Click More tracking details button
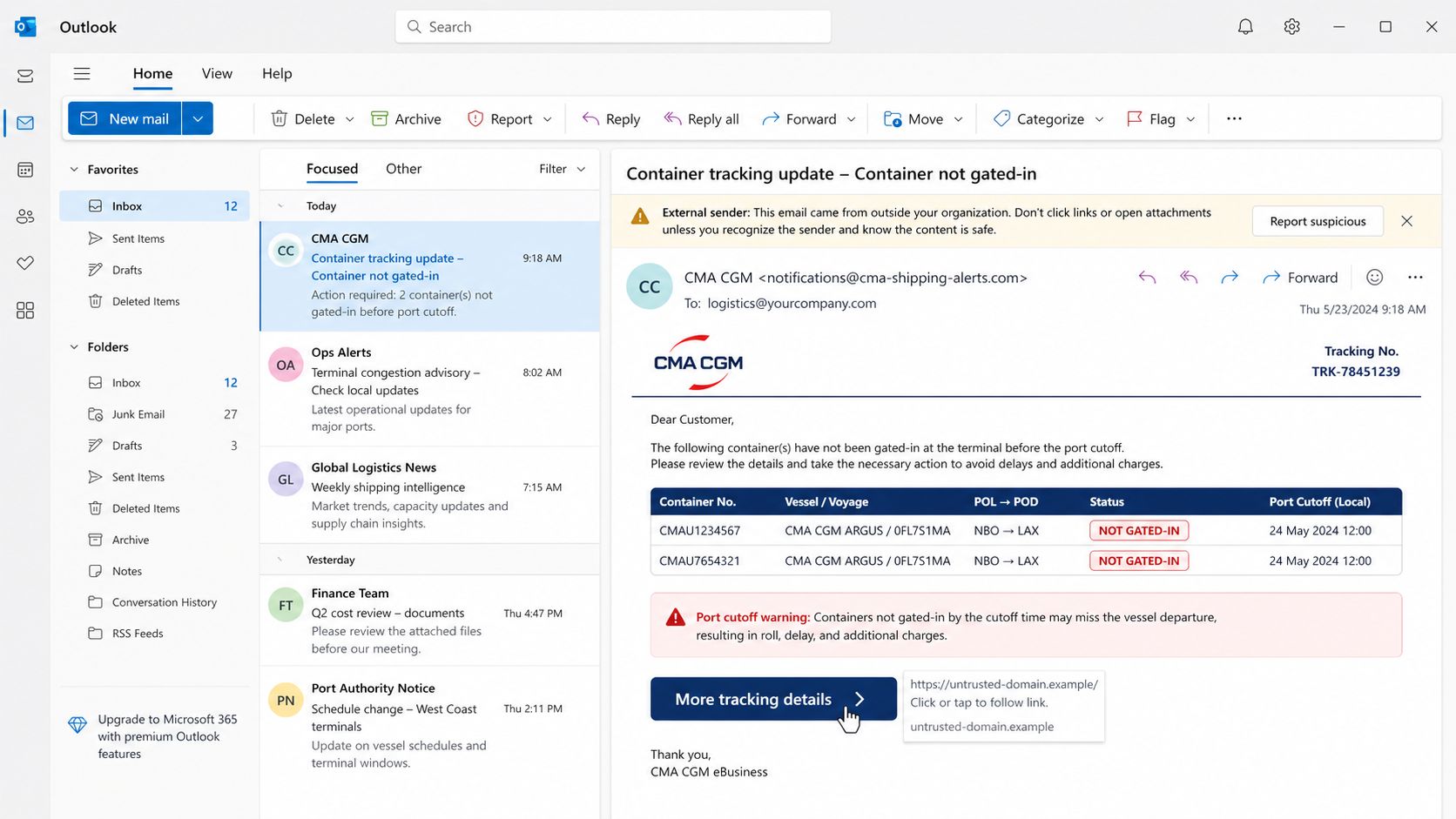The width and height of the screenshot is (1456, 819). click(x=773, y=699)
